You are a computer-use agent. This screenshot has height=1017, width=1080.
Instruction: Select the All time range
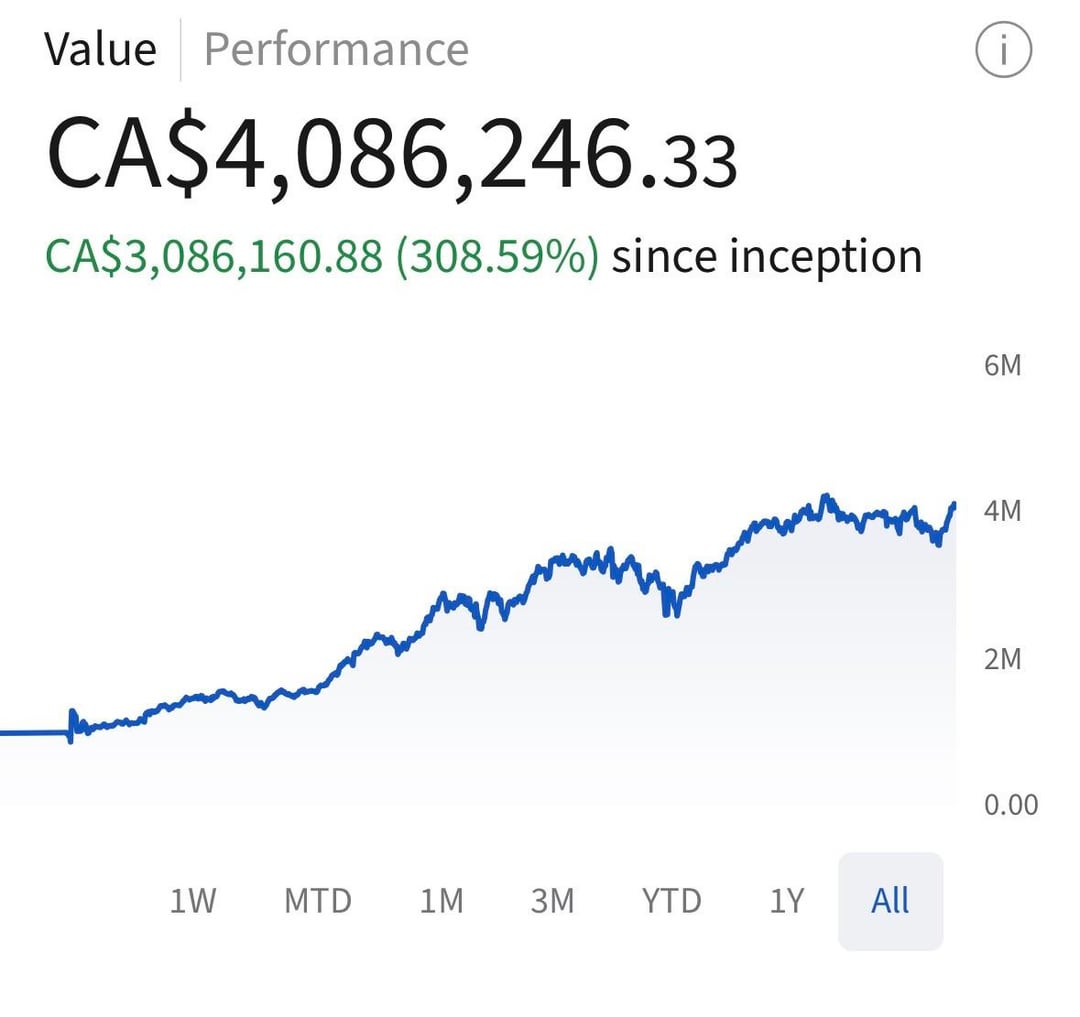coord(890,901)
